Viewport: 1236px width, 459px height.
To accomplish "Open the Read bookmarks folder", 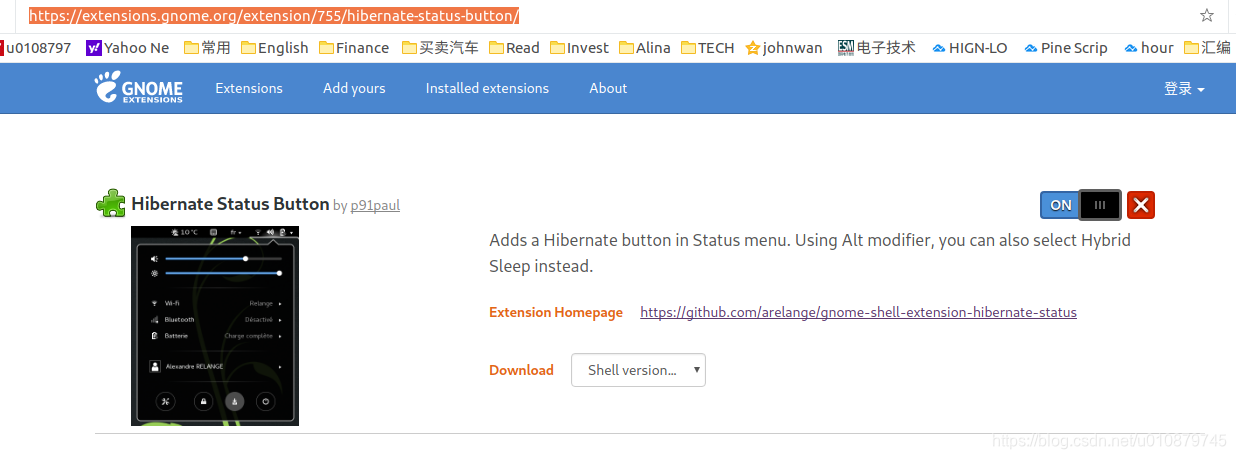I will 514,47.
